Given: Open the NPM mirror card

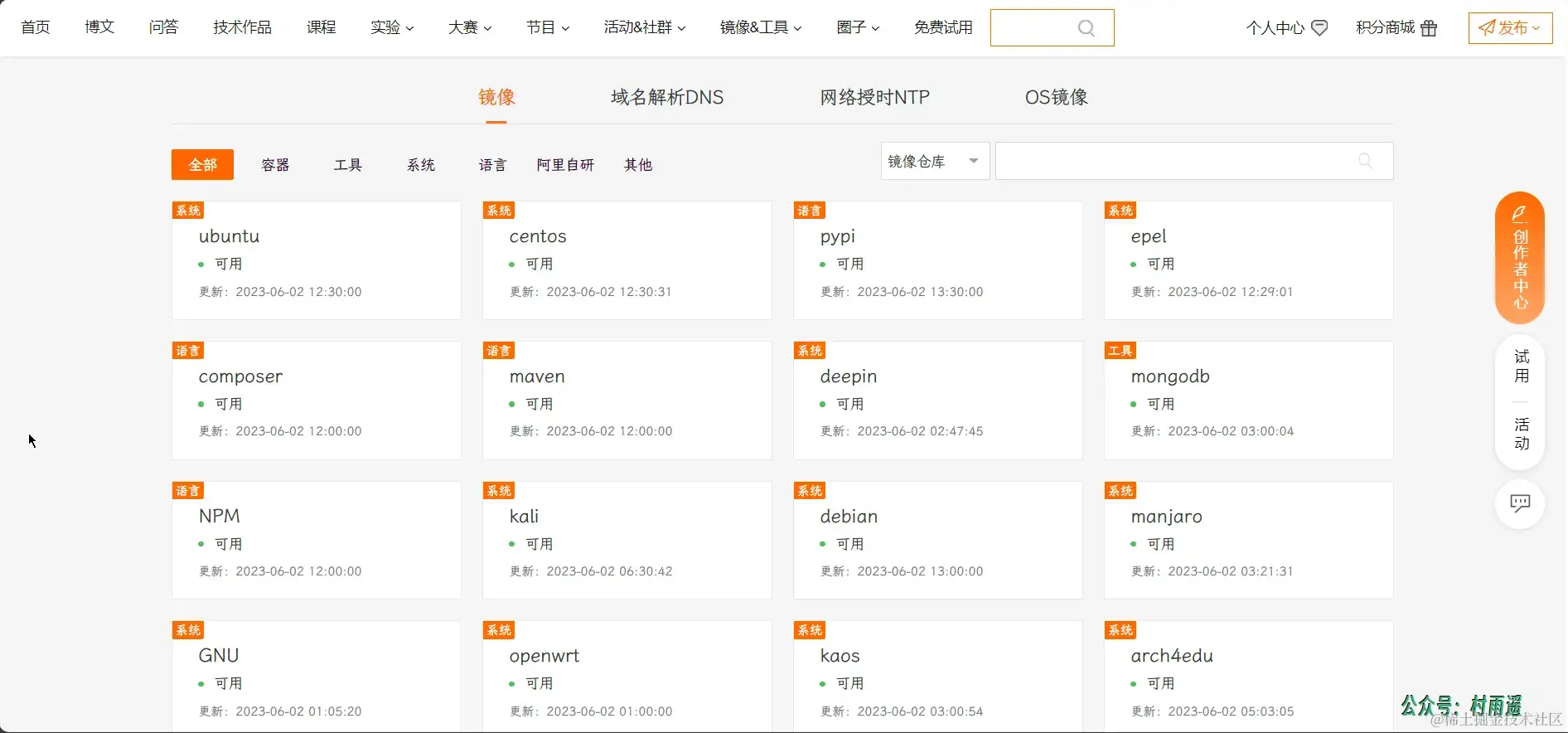Looking at the screenshot, I should pos(316,540).
